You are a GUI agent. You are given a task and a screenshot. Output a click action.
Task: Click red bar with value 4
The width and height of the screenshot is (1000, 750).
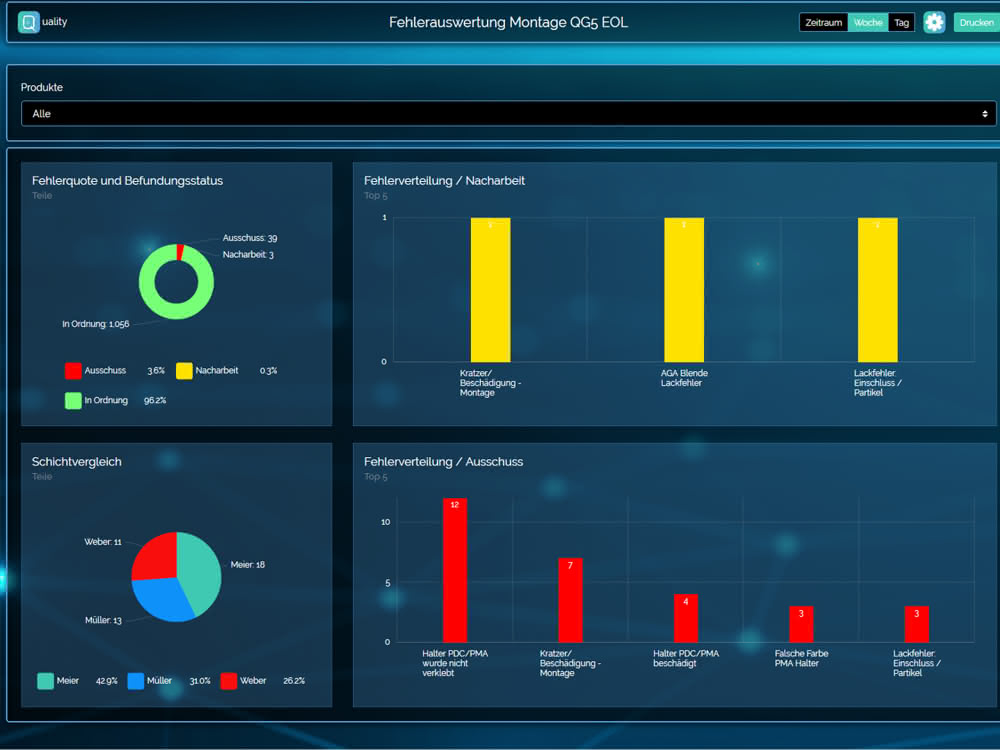[x=686, y=618]
